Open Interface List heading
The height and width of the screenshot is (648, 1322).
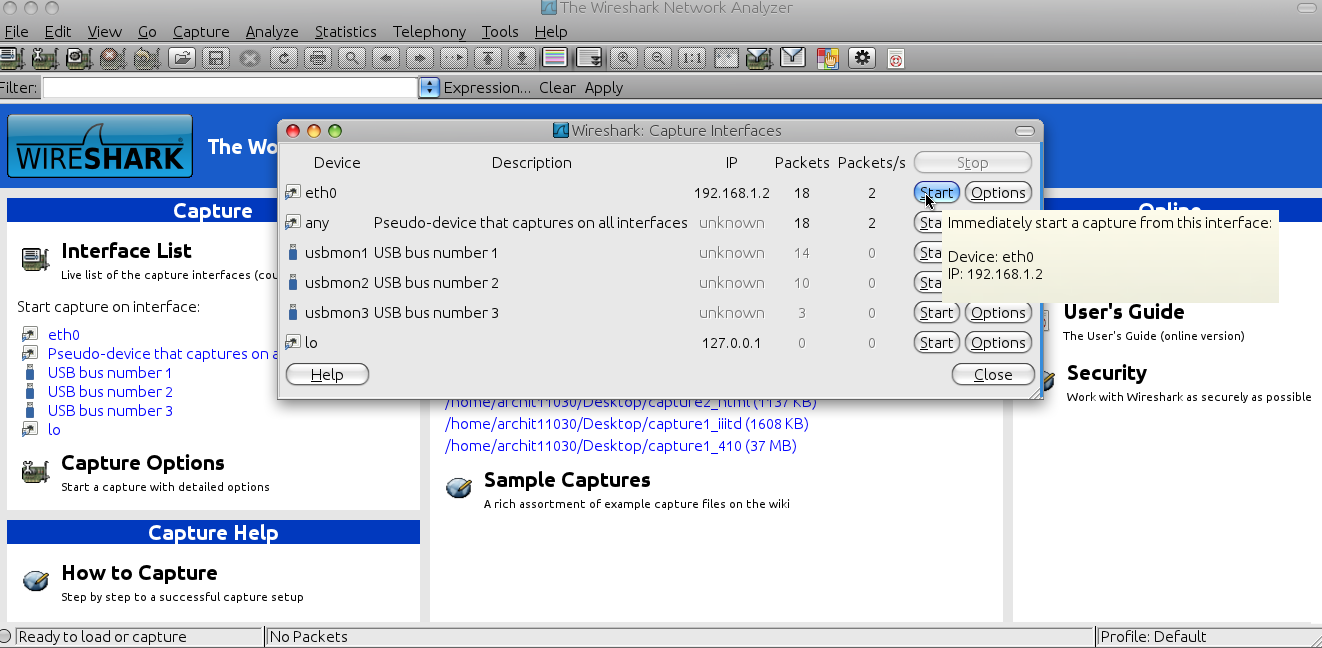click(126, 251)
